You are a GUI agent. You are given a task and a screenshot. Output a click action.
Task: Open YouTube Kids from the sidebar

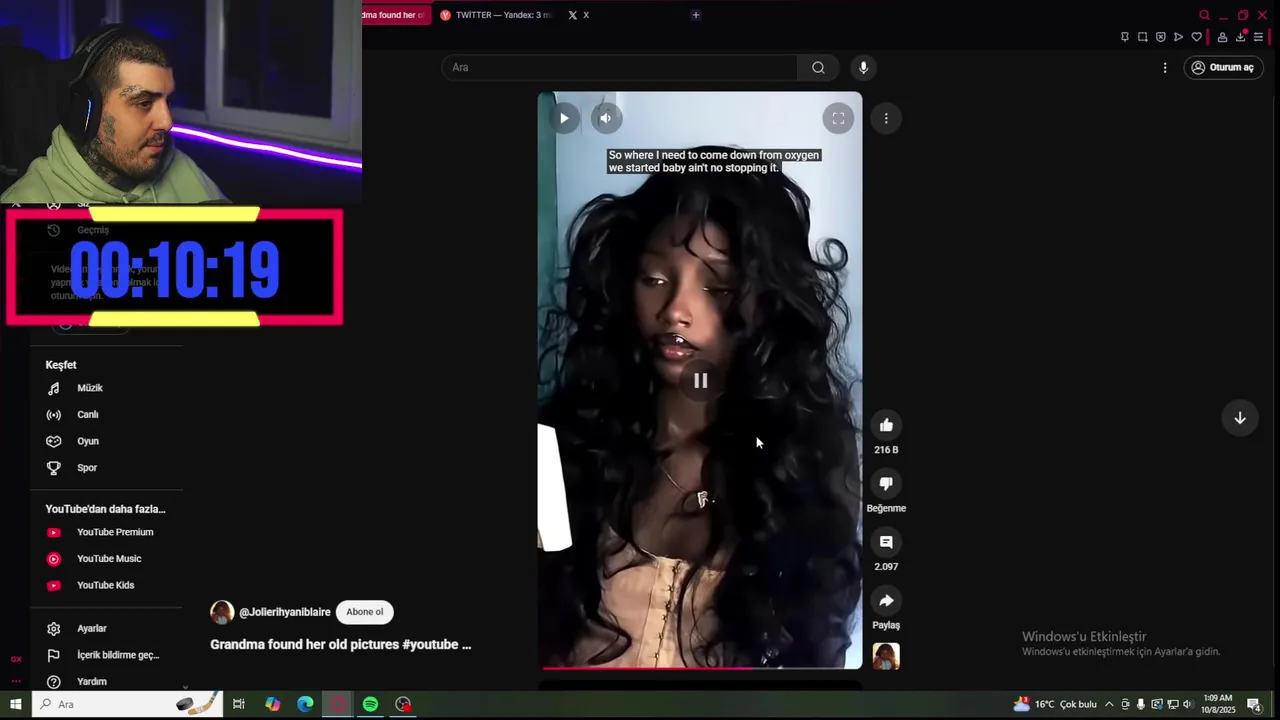[106, 585]
